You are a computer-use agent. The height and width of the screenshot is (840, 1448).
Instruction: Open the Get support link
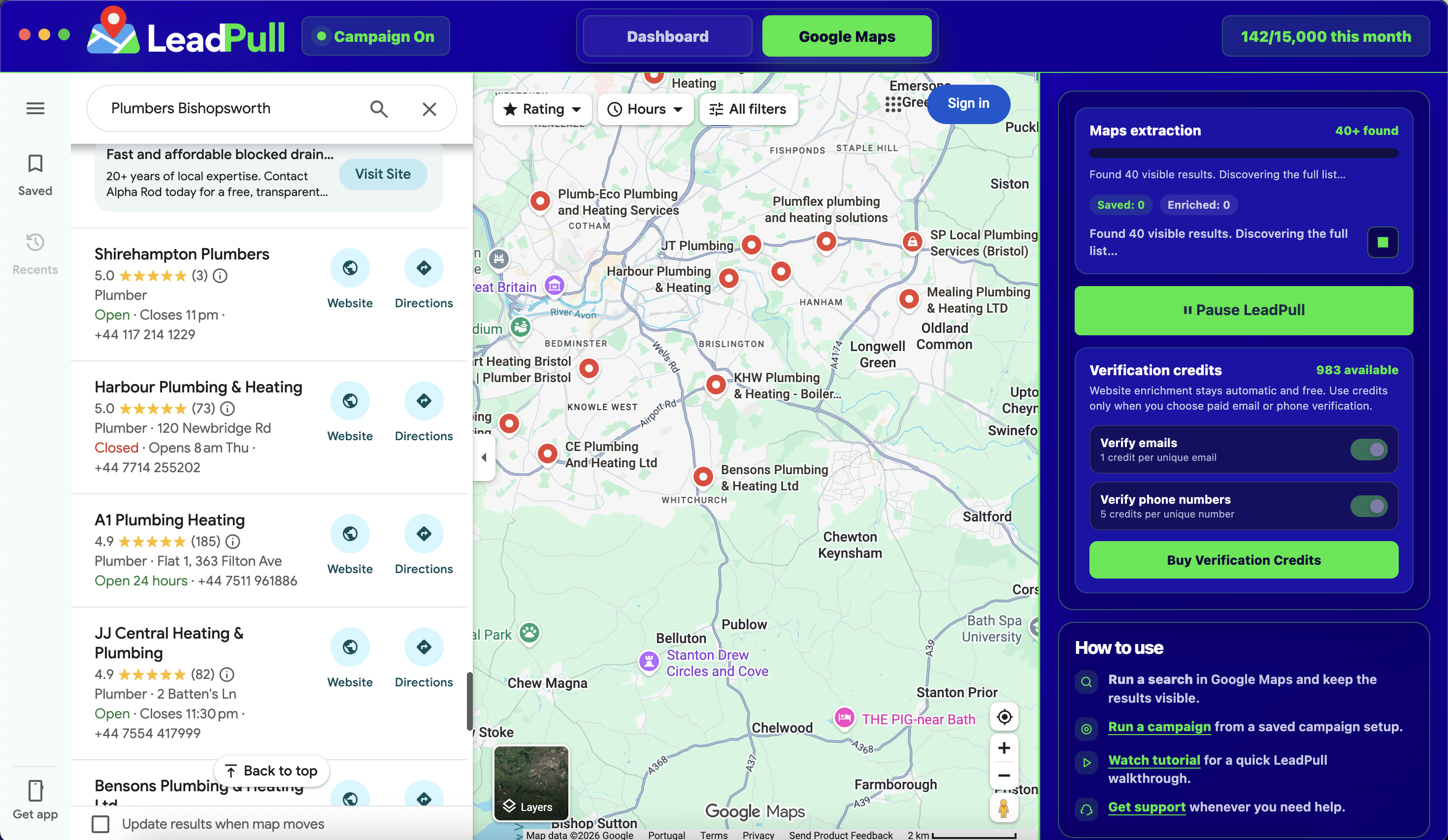[1147, 807]
